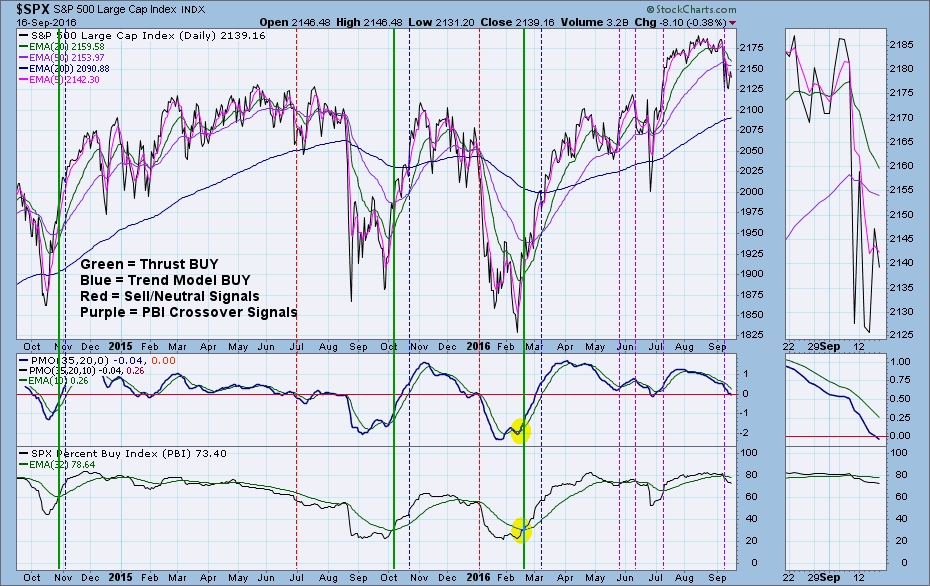Screen dimensions: 930x586
Task: Click the 0.25 label on the zoomed PMO axis
Action: 900,418
